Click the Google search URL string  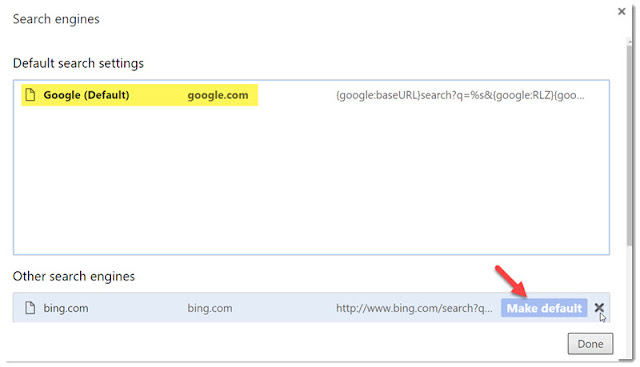coord(460,95)
